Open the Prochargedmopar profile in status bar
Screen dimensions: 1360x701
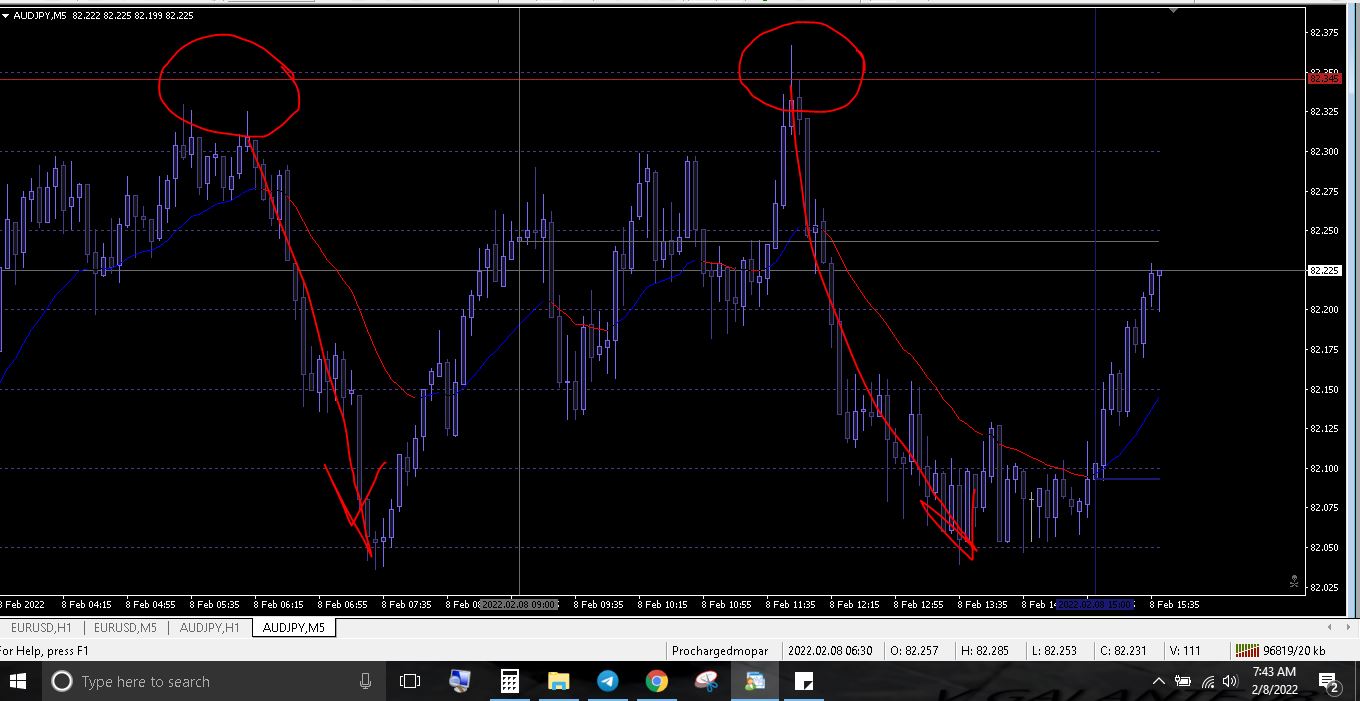point(720,650)
